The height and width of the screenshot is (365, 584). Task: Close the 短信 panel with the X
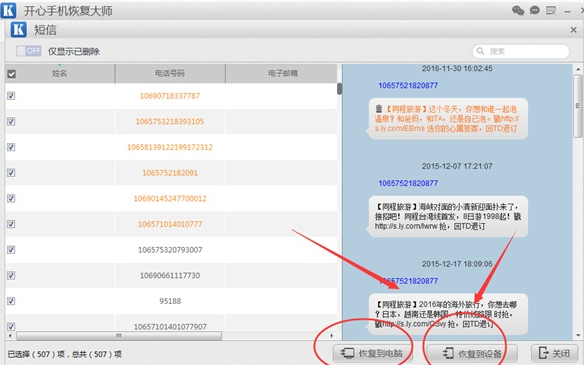click(x=574, y=30)
